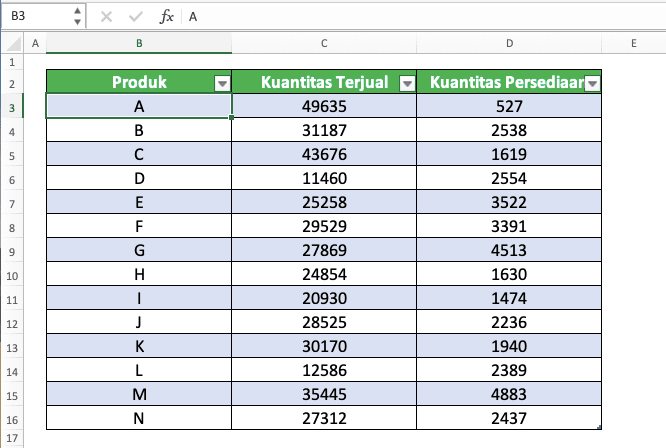Click the Produk header cell text

tap(139, 82)
